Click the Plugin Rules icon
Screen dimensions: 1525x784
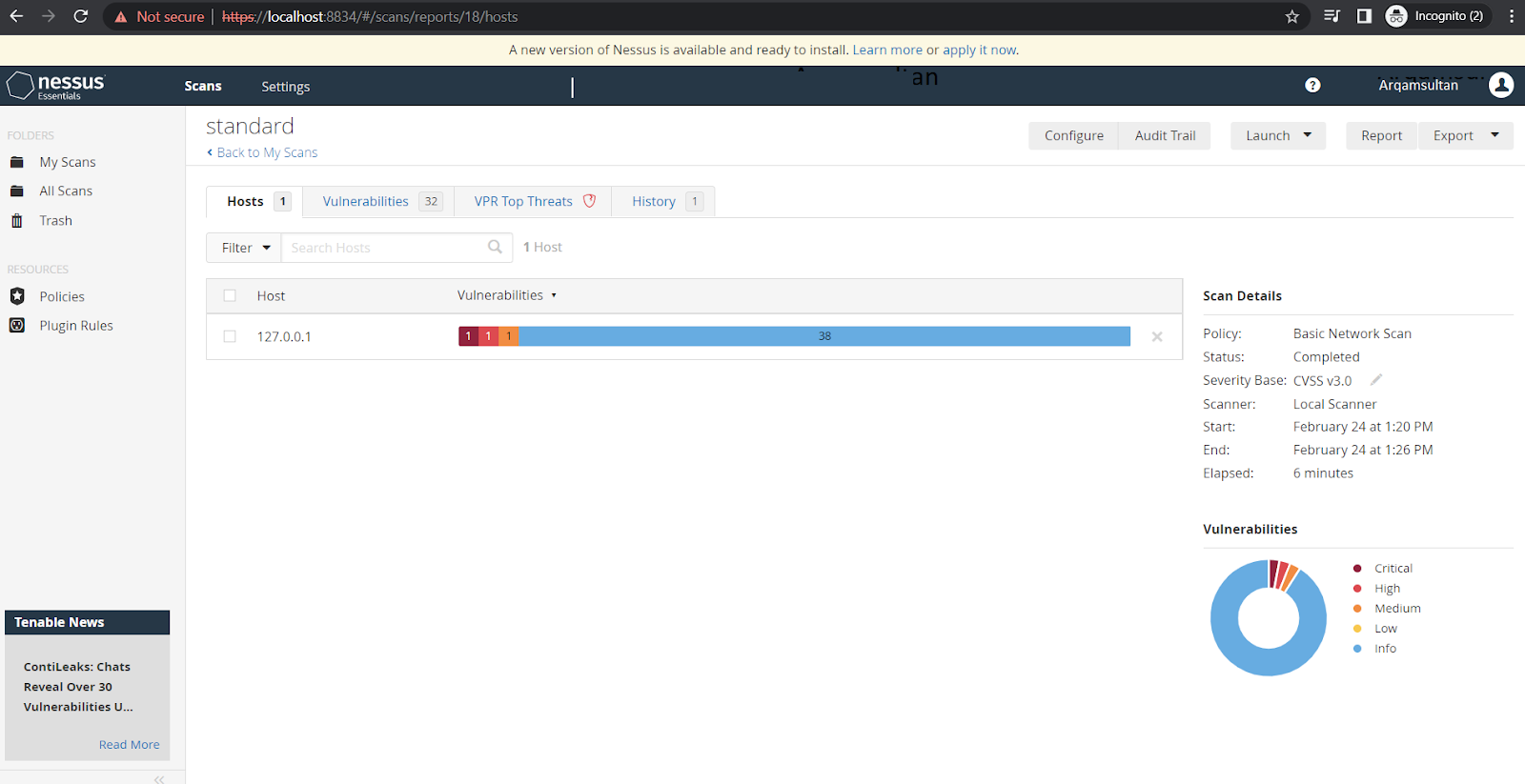(x=17, y=325)
